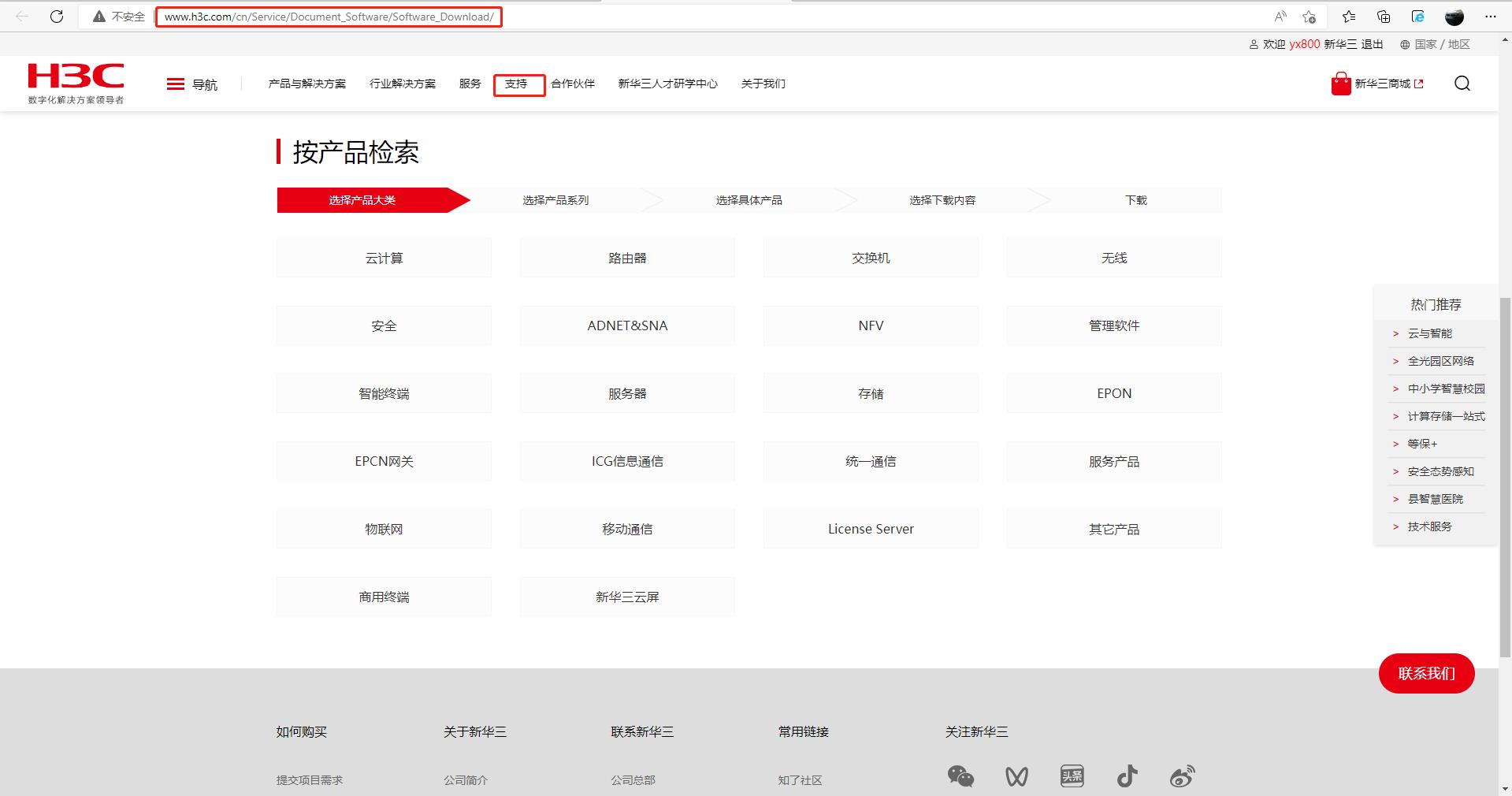This screenshot has height=796, width=1512.
Task: Open the butterfly-shaped social icon in footer
Action: [x=1016, y=777]
